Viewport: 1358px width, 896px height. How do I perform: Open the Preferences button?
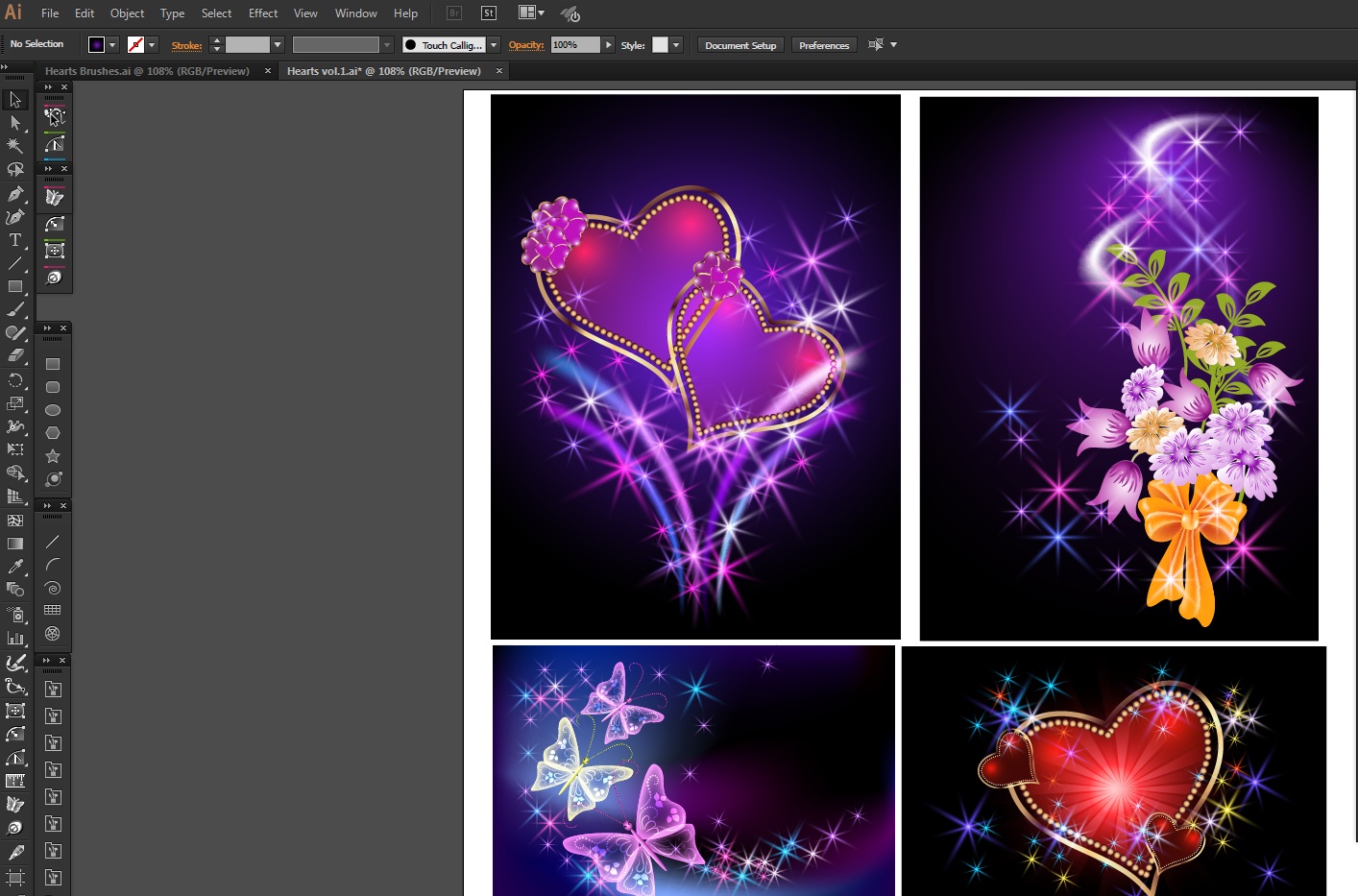[x=823, y=45]
